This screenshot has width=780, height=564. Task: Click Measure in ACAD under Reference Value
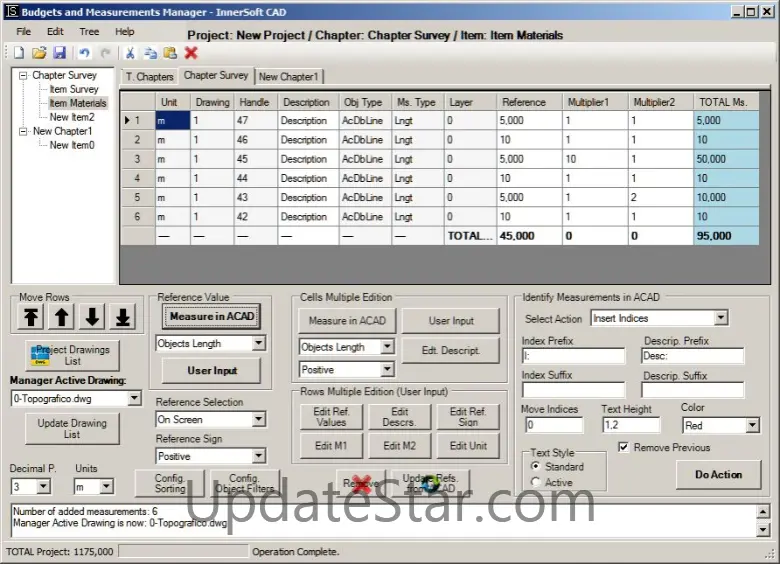click(211, 316)
